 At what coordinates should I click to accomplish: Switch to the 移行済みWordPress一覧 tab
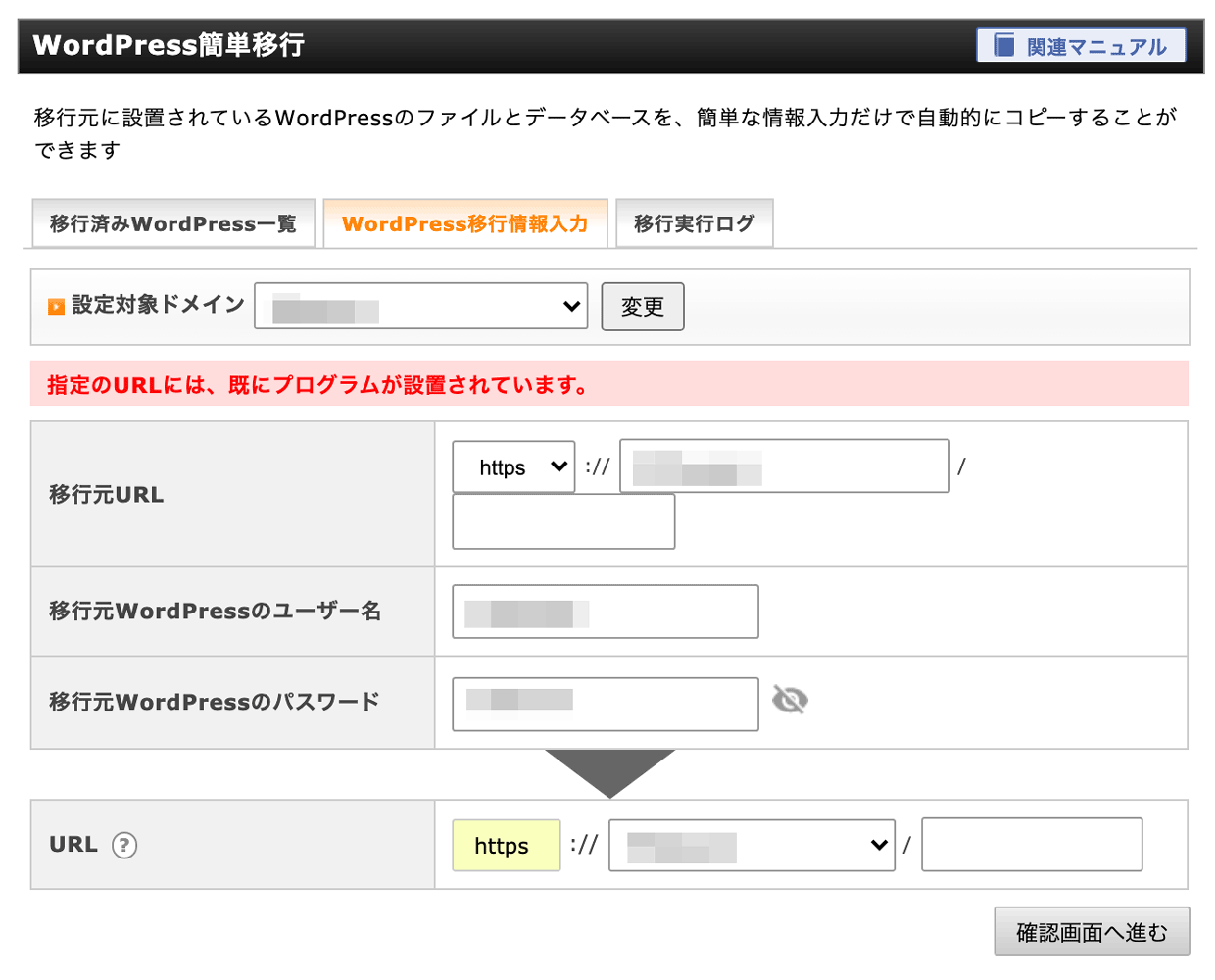[173, 223]
